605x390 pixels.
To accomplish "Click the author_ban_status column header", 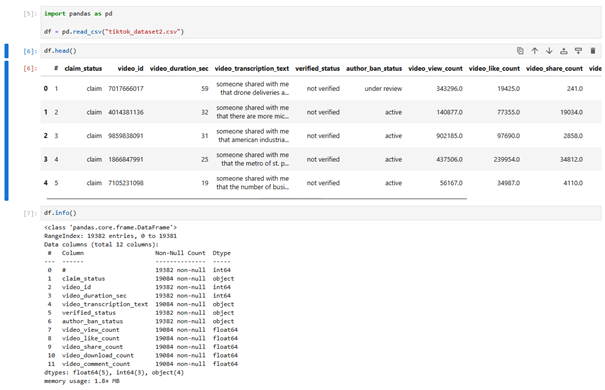I will click(x=374, y=69).
